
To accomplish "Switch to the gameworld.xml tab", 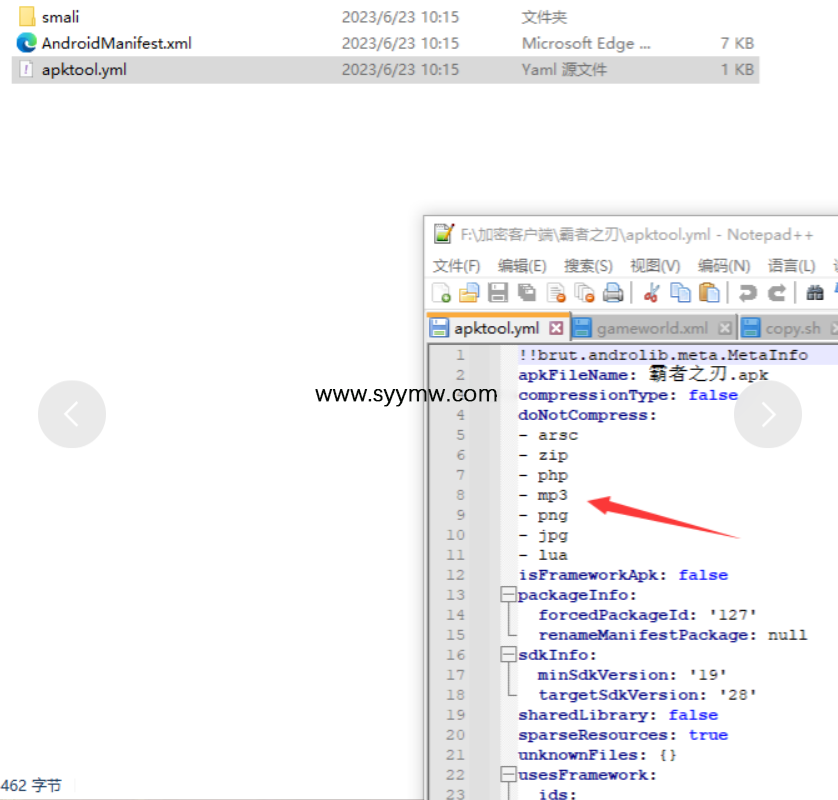I will [652, 328].
